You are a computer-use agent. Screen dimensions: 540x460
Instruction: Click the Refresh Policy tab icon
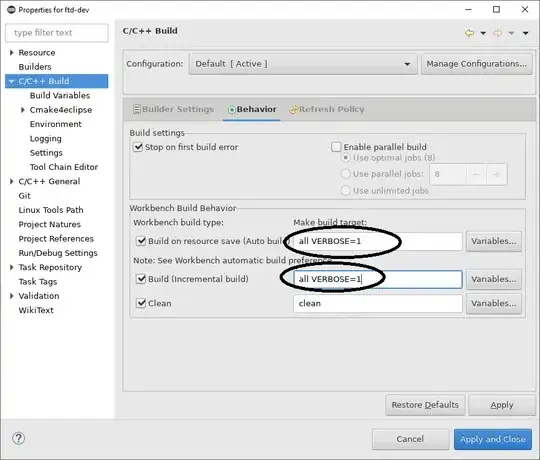(x=293, y=109)
